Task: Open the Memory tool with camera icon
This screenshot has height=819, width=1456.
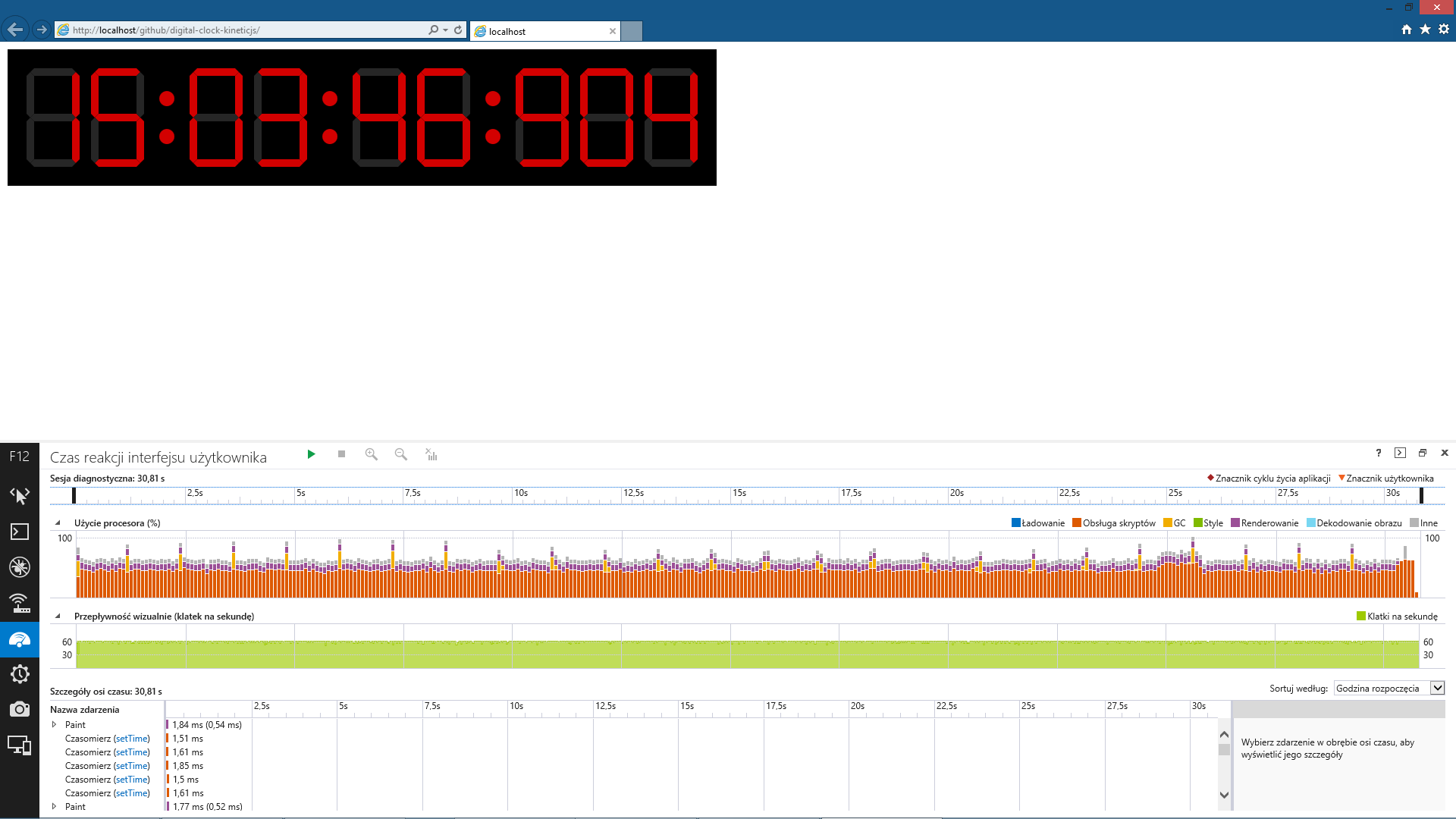Action: tap(20, 710)
